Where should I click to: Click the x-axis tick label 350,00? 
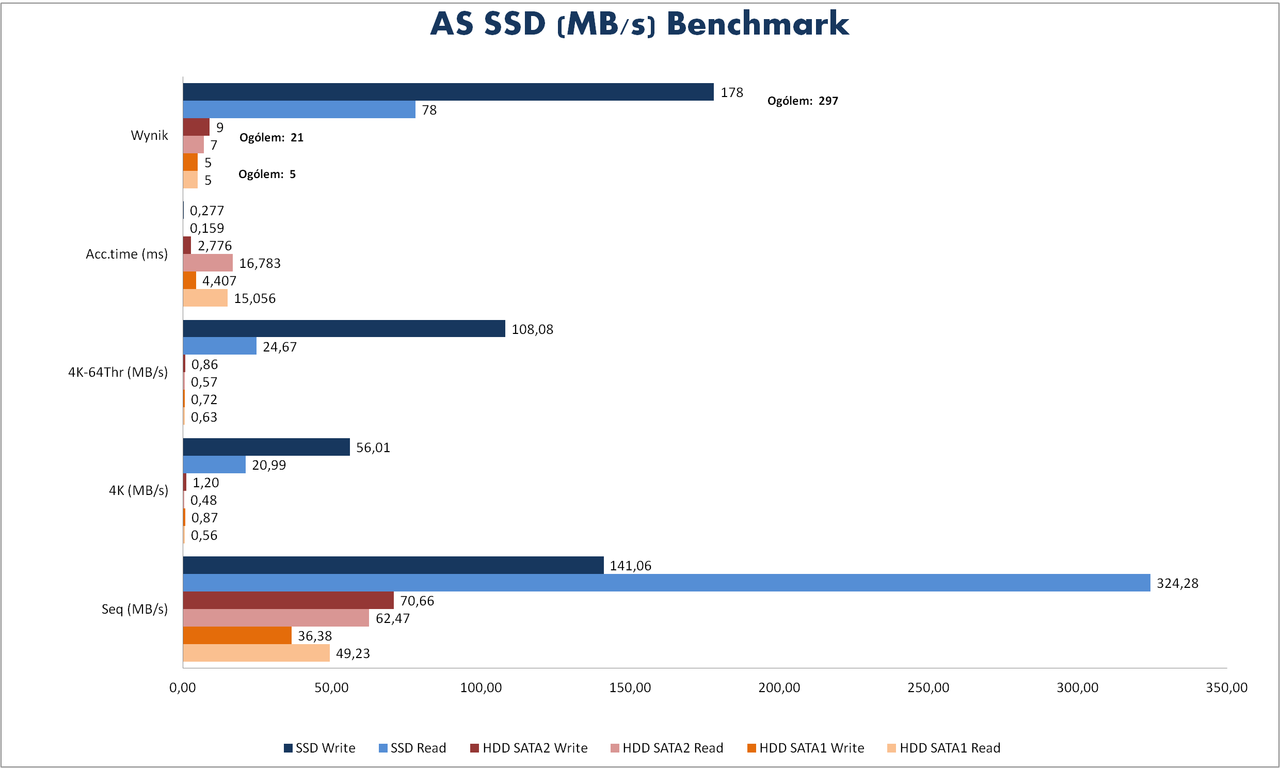1227,689
